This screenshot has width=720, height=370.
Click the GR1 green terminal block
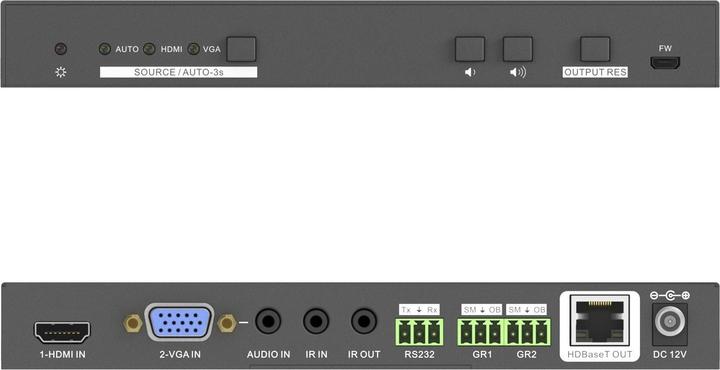click(481, 332)
